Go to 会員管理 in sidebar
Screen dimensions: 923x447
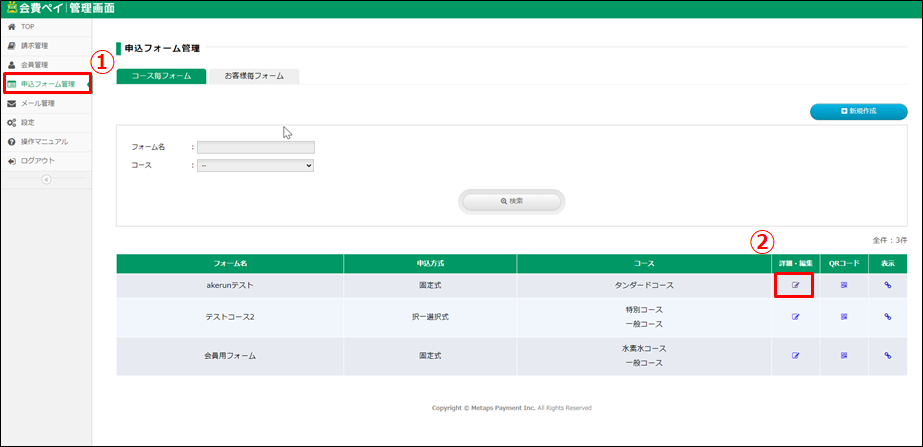pyautogui.click(x=34, y=65)
